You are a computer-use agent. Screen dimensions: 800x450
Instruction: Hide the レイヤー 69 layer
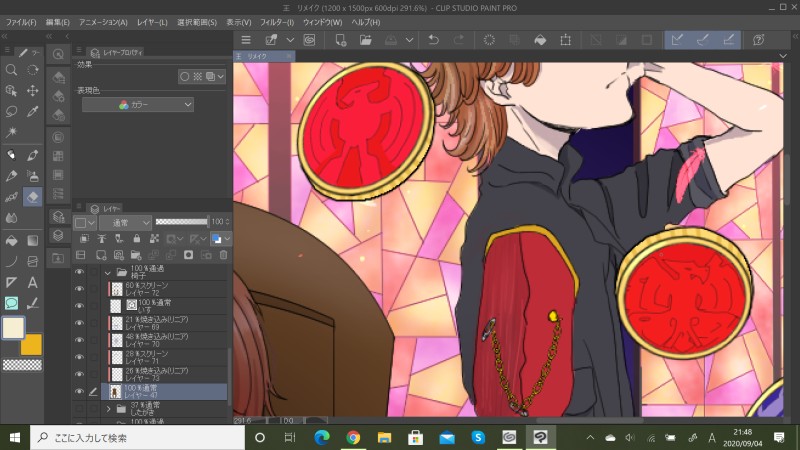pyautogui.click(x=79, y=323)
